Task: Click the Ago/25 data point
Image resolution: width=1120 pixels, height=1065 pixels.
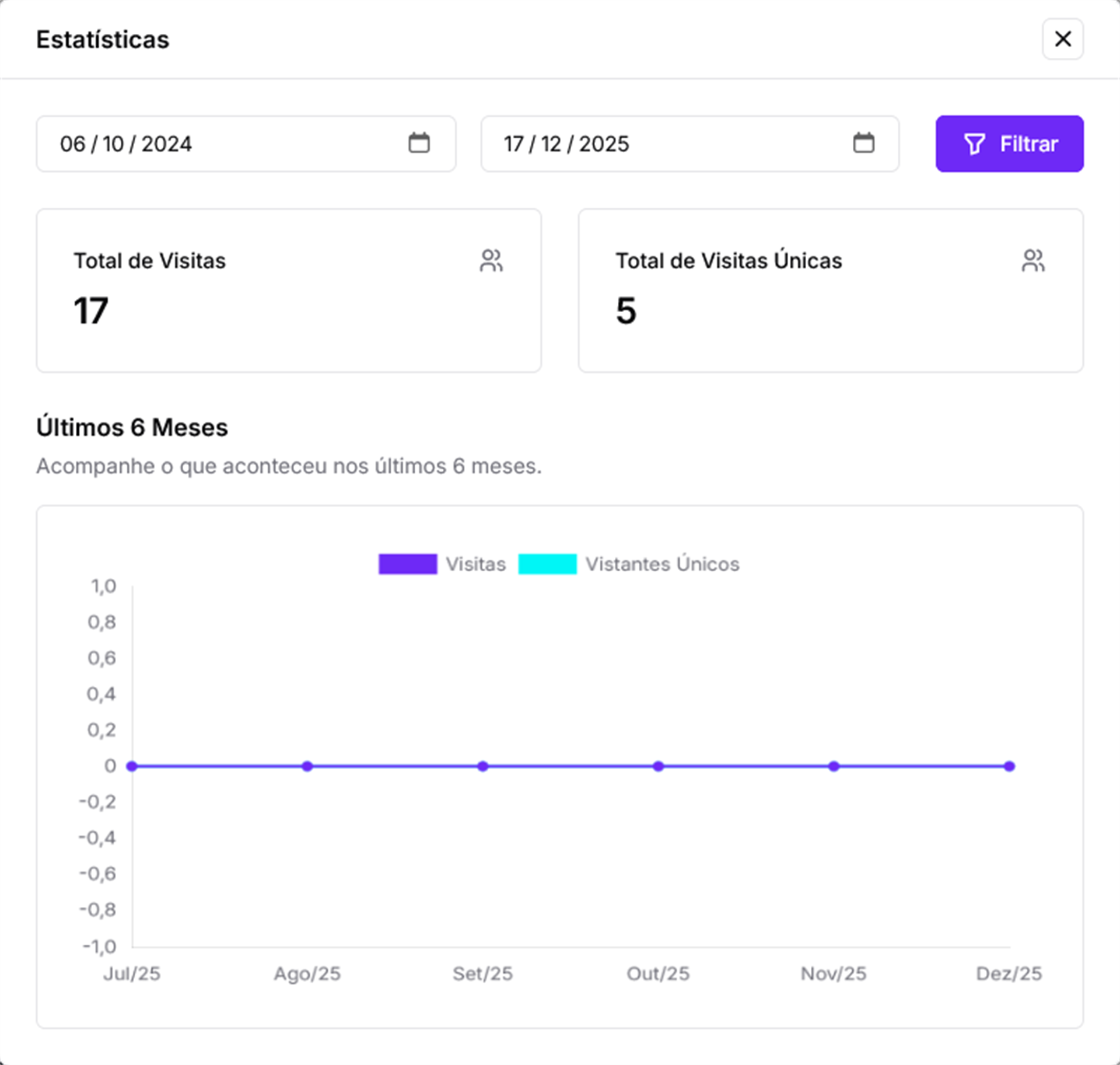Action: [307, 766]
